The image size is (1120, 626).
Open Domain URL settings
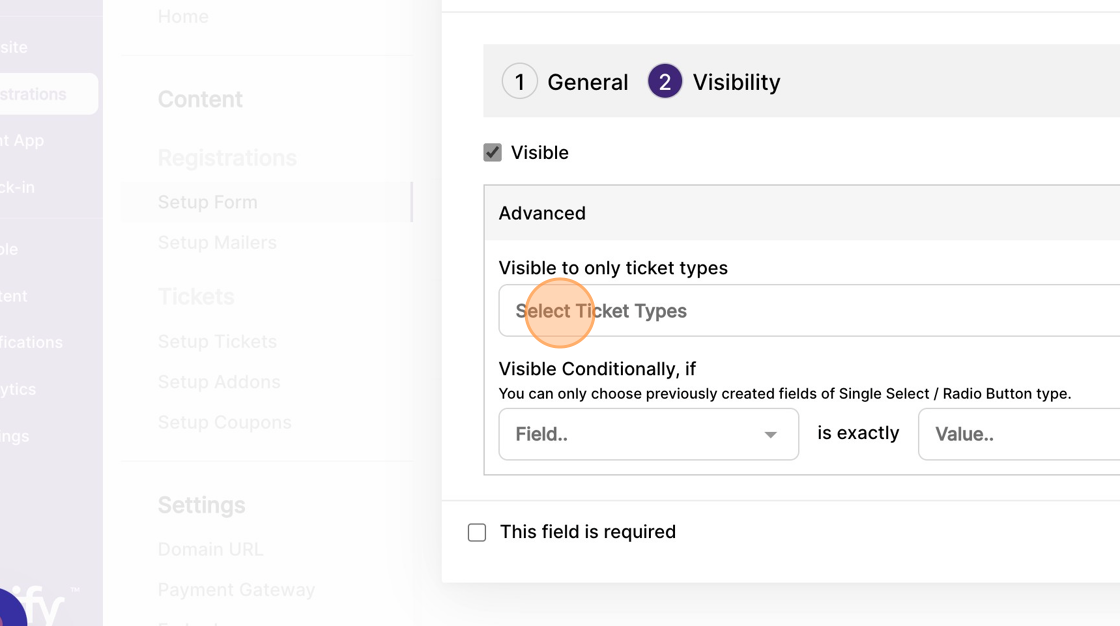point(210,550)
